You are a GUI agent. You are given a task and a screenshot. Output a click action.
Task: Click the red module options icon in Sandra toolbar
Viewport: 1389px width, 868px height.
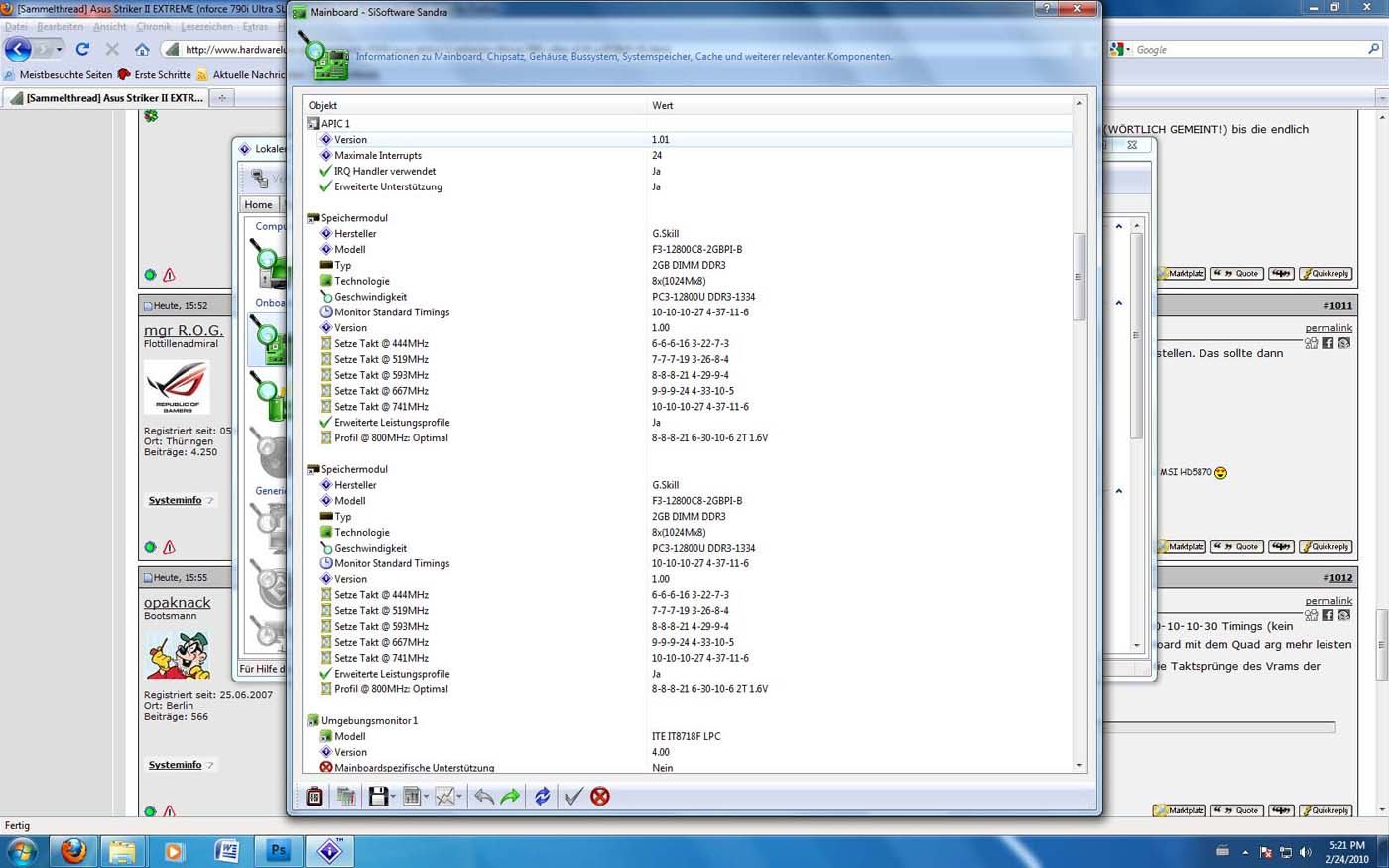point(315,796)
